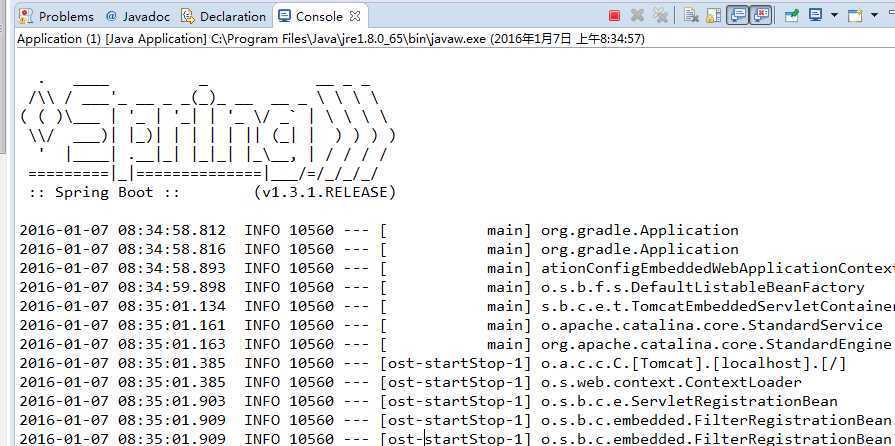Clear the console output
Viewport: 895px width, 446px height.
[x=691, y=16]
